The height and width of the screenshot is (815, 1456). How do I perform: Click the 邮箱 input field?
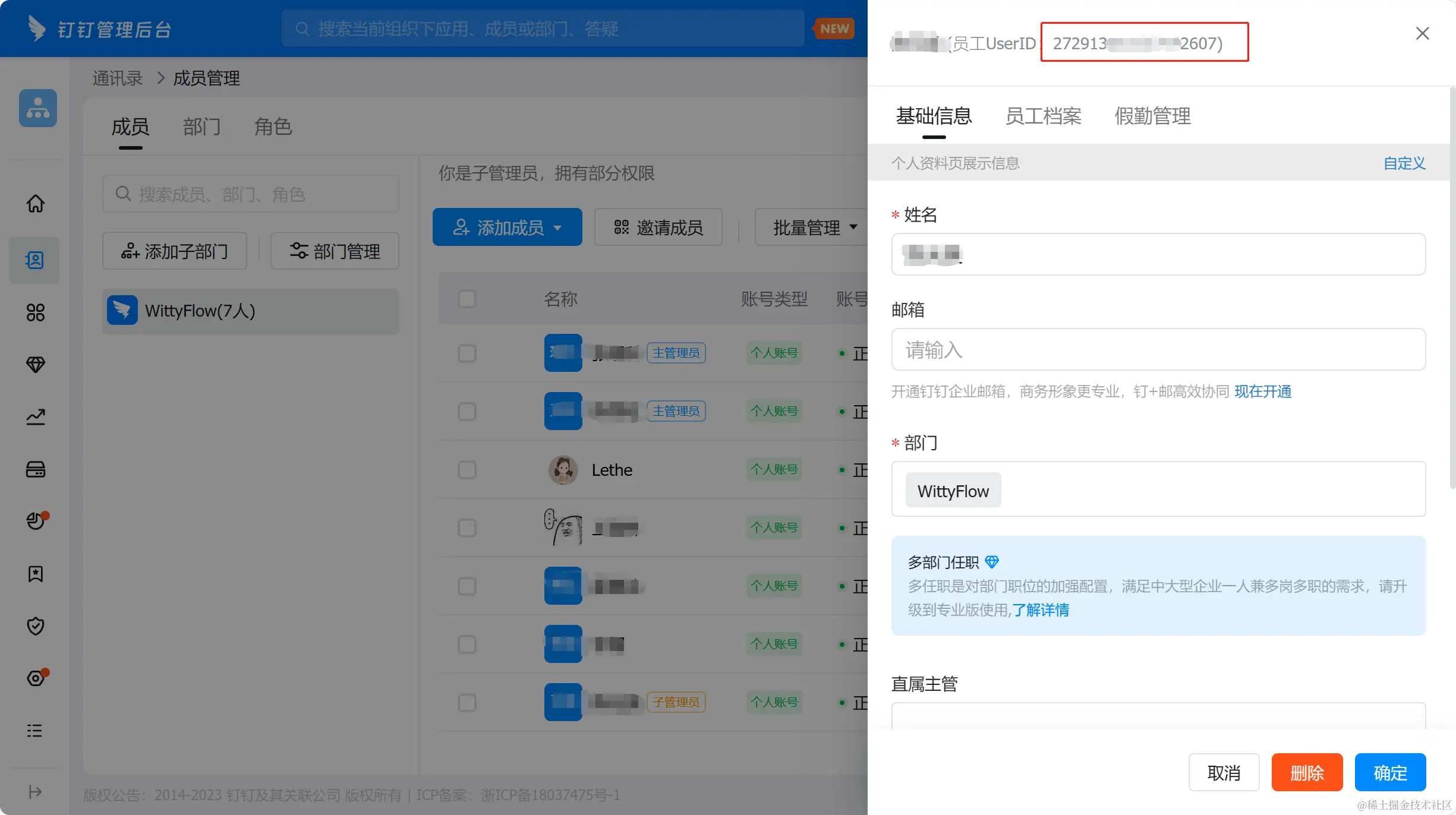coord(1158,350)
